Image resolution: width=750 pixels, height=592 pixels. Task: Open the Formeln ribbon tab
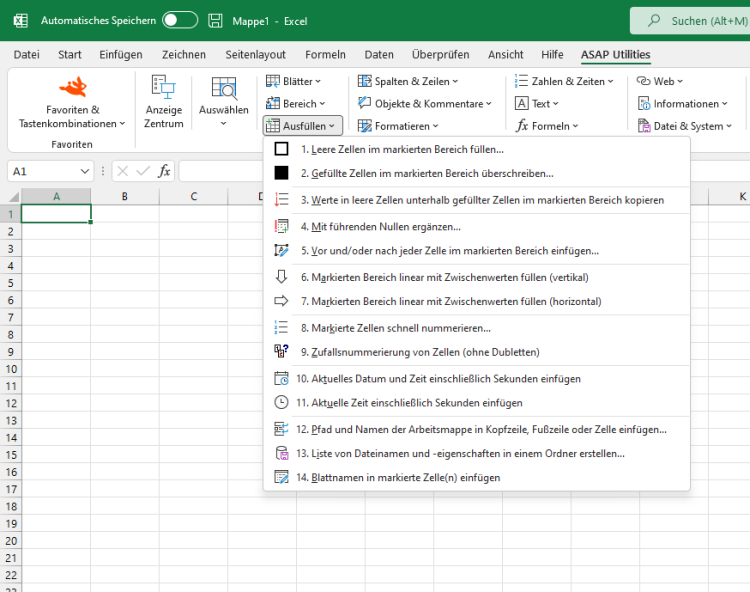pyautogui.click(x=325, y=55)
